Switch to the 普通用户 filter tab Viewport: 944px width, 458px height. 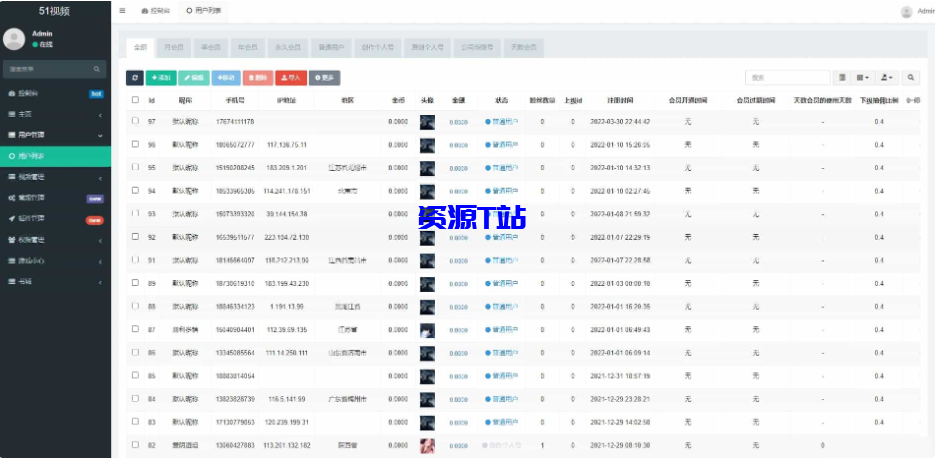coord(331,47)
